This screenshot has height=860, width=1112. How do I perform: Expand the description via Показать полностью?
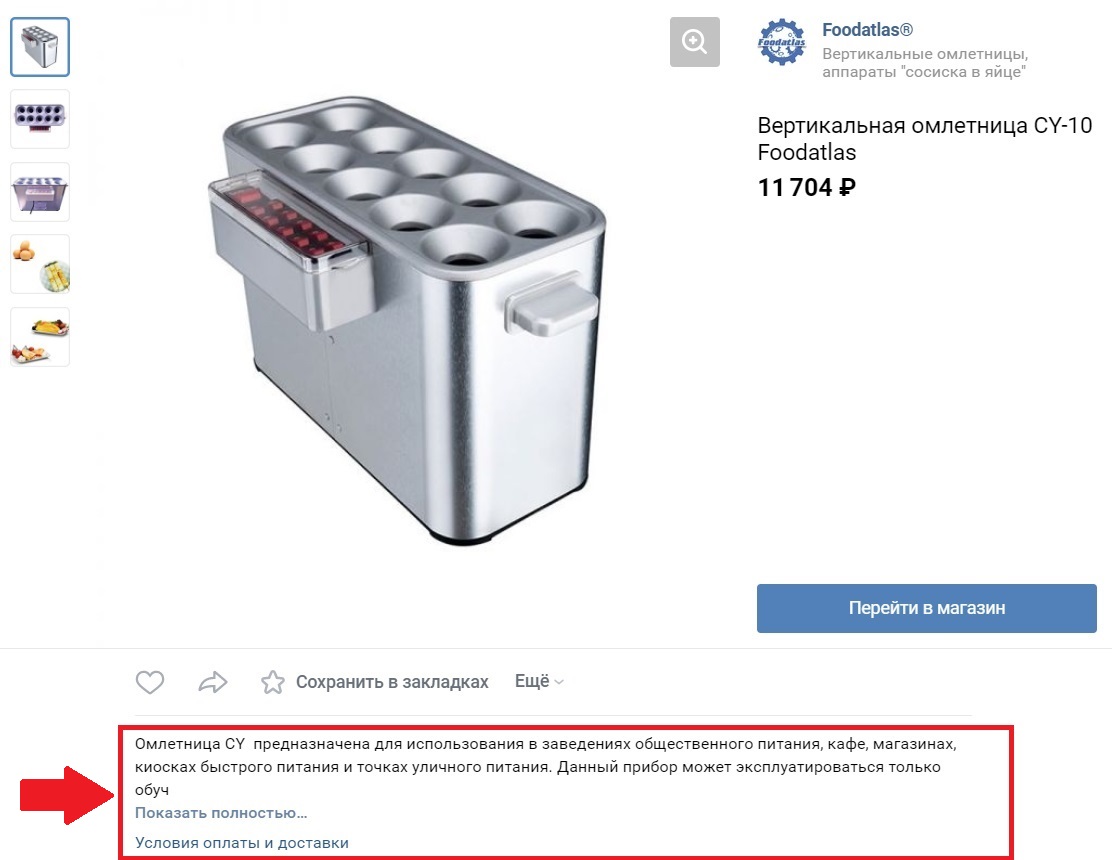point(221,812)
